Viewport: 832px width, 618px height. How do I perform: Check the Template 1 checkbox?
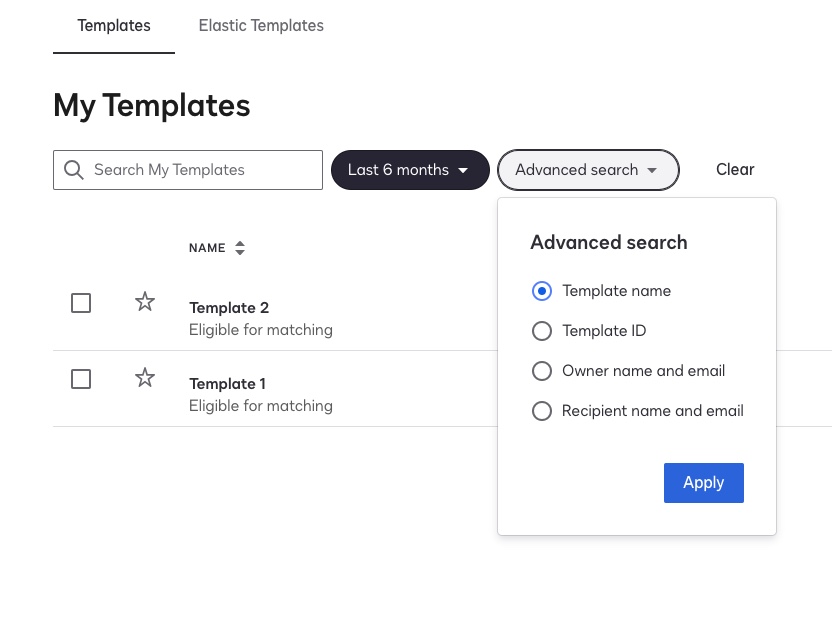point(81,379)
